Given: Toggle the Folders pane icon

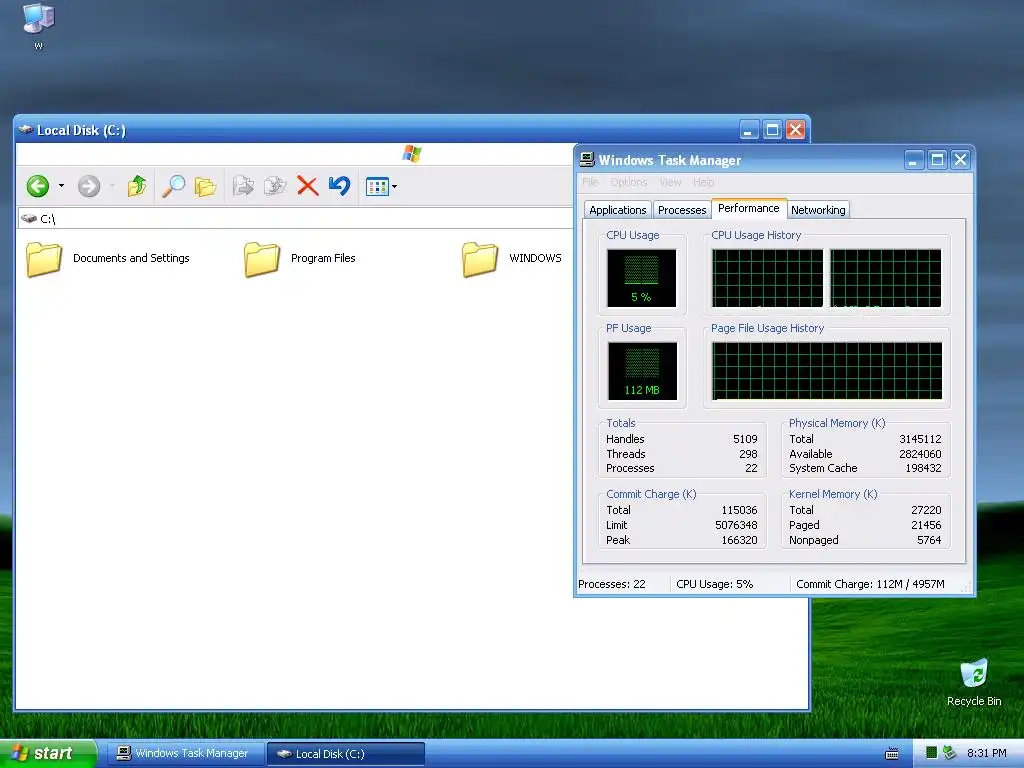Looking at the screenshot, I should click(205, 187).
